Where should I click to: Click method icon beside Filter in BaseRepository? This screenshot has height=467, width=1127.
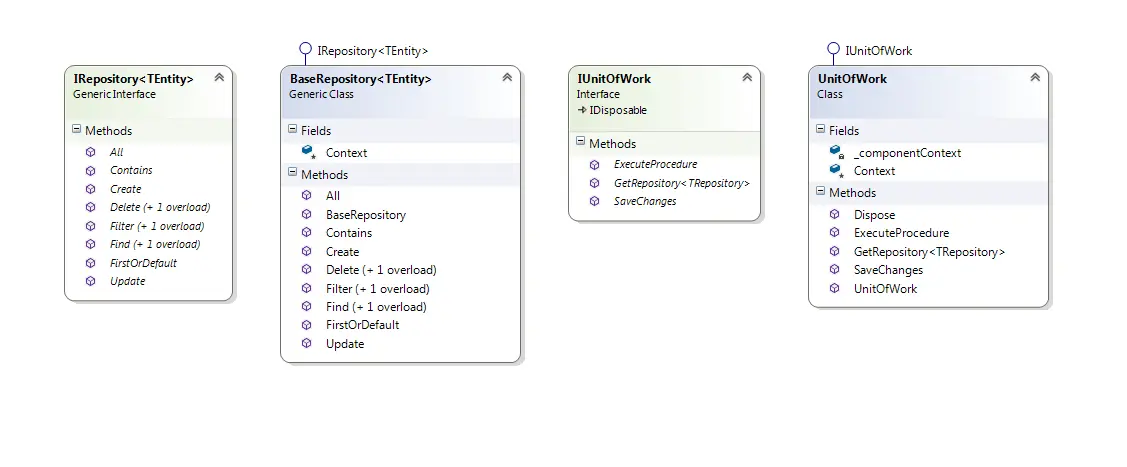[307, 288]
